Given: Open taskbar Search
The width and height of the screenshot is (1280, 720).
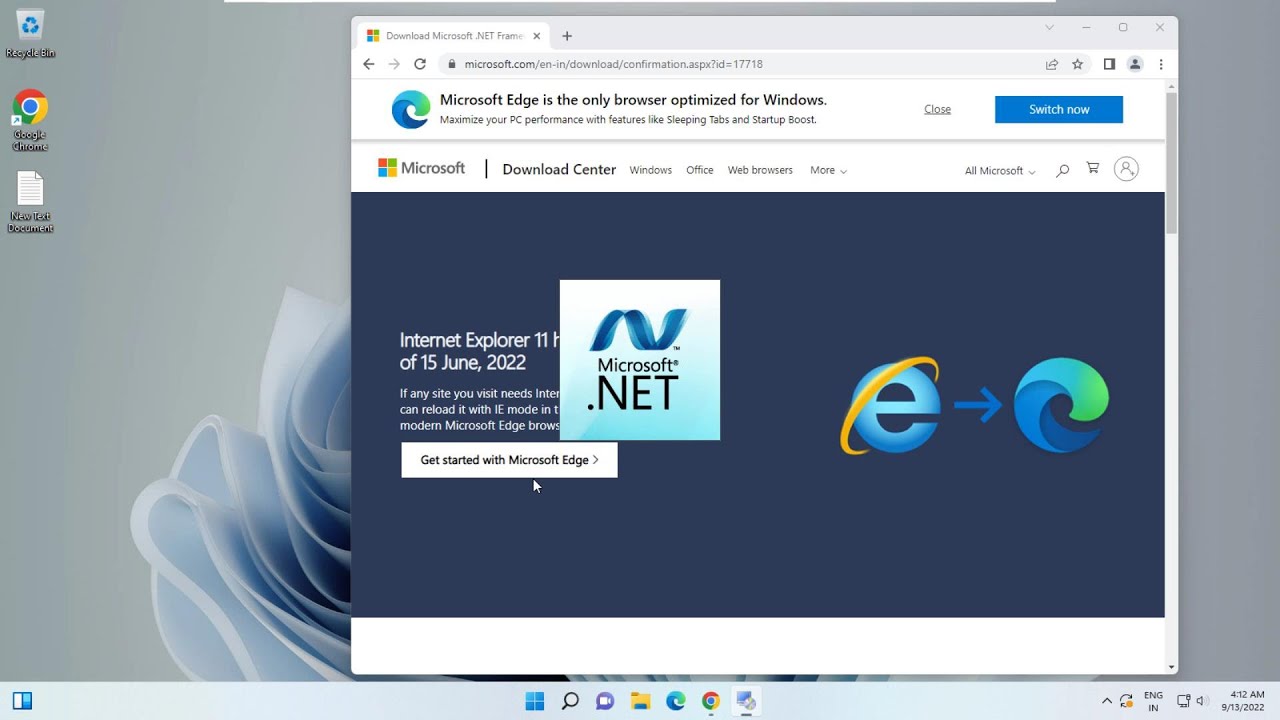Looking at the screenshot, I should point(570,701).
